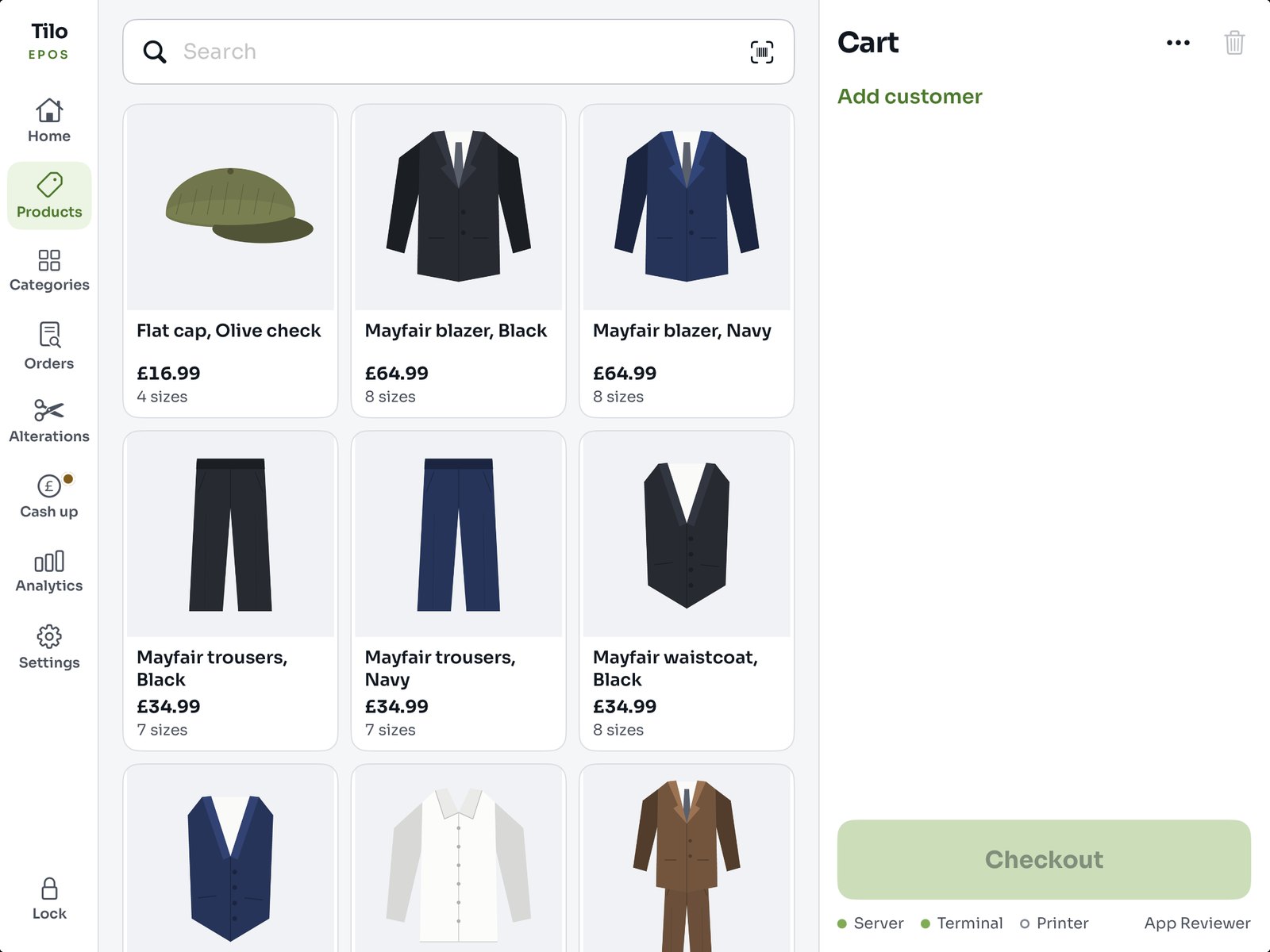1270x952 pixels.
Task: Open App Reviewer user label
Action: pyautogui.click(x=1197, y=923)
